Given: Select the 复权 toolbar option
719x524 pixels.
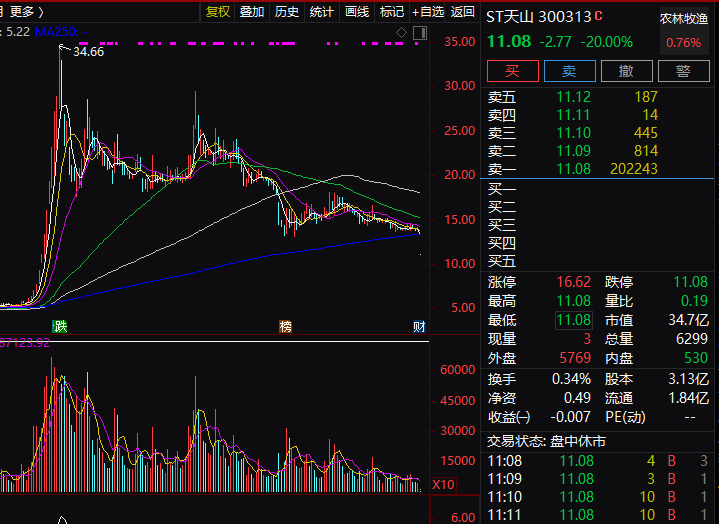Looking at the screenshot, I should tap(218, 11).
